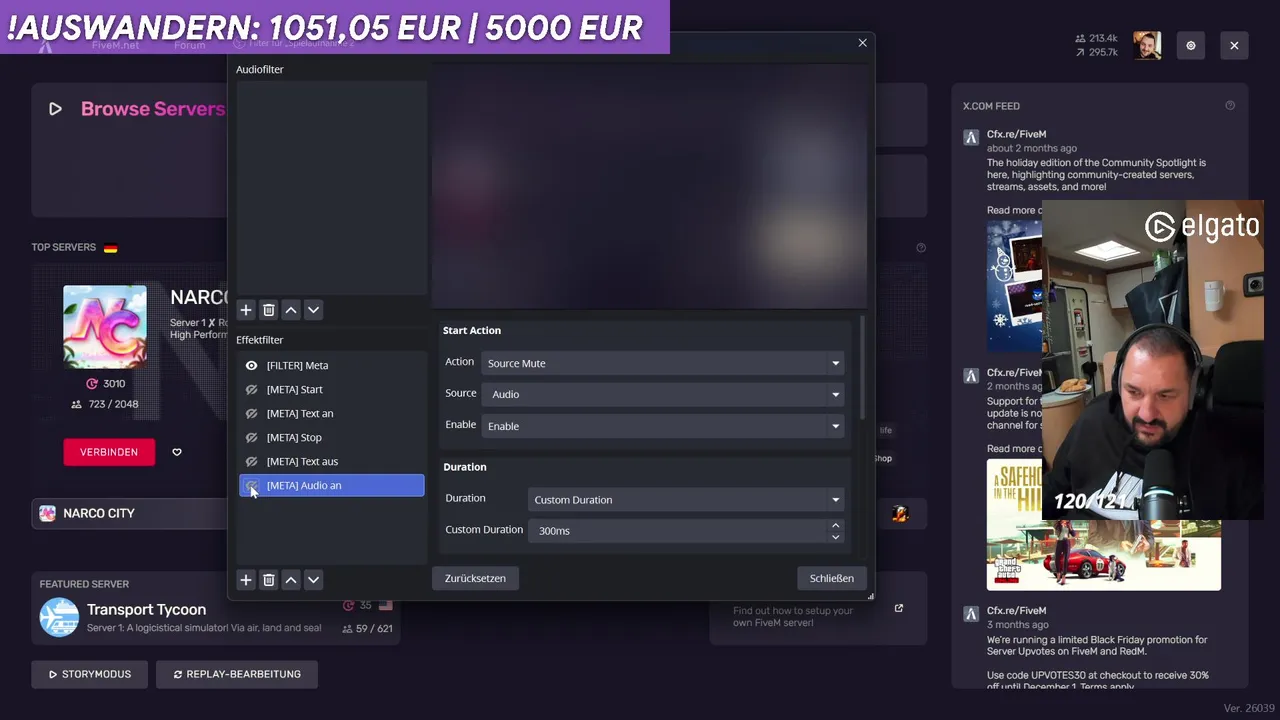Image resolution: width=1280 pixels, height=720 pixels.
Task: Close the filter dialog with X
Action: click(x=862, y=43)
